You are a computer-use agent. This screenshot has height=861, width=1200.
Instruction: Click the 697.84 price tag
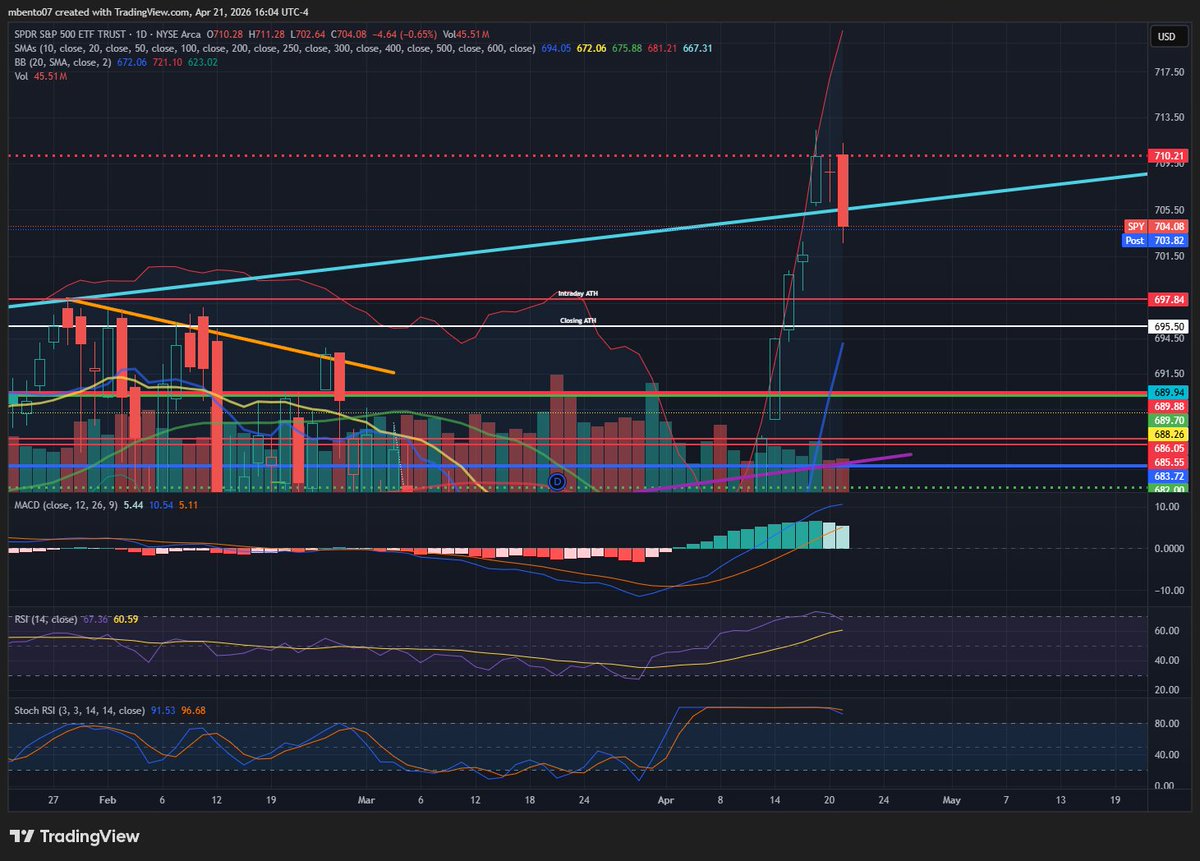click(1169, 299)
